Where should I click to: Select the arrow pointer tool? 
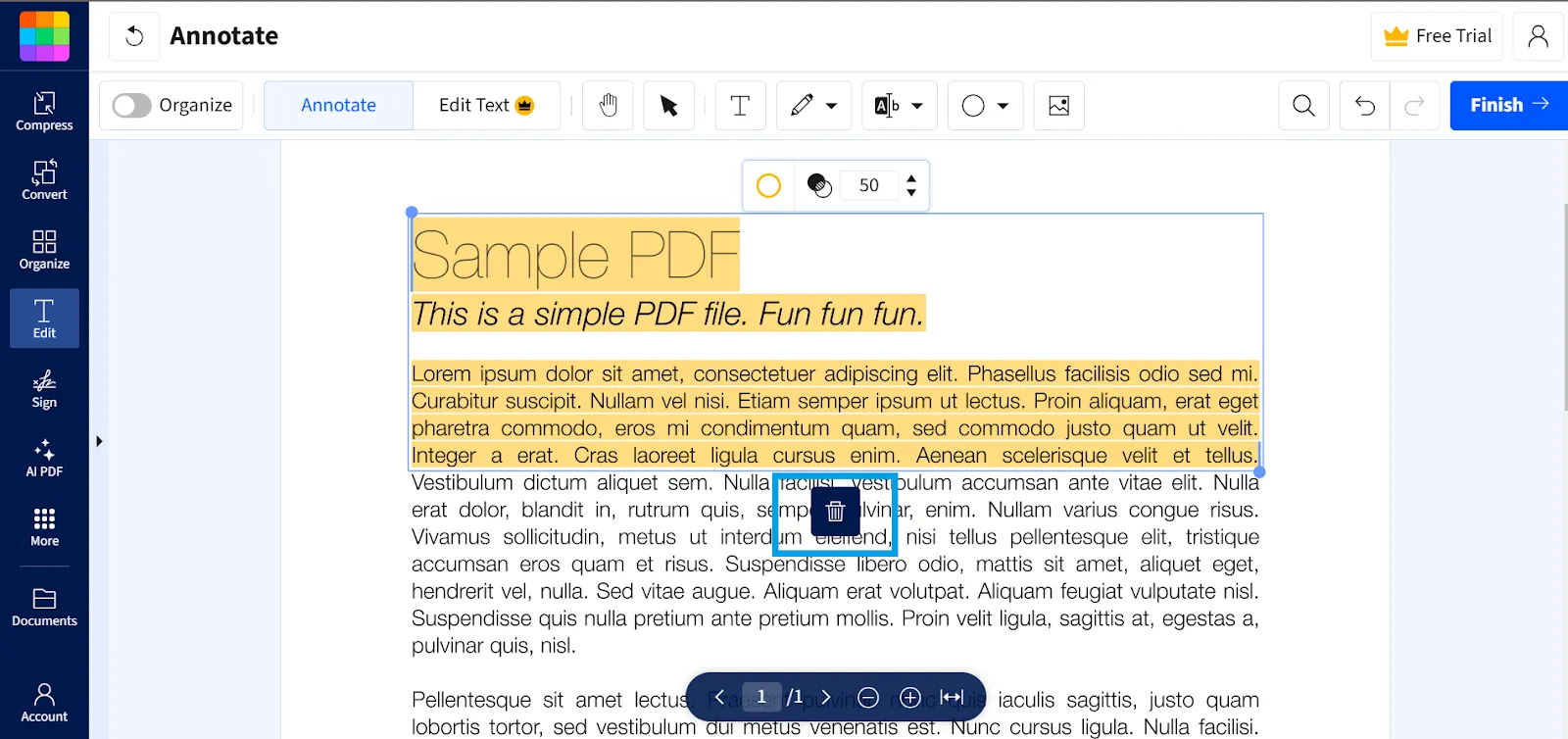[669, 105]
